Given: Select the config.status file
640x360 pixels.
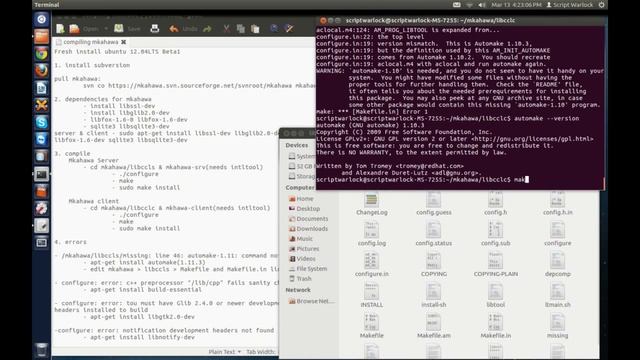Looking at the screenshot, I should coord(433,235).
